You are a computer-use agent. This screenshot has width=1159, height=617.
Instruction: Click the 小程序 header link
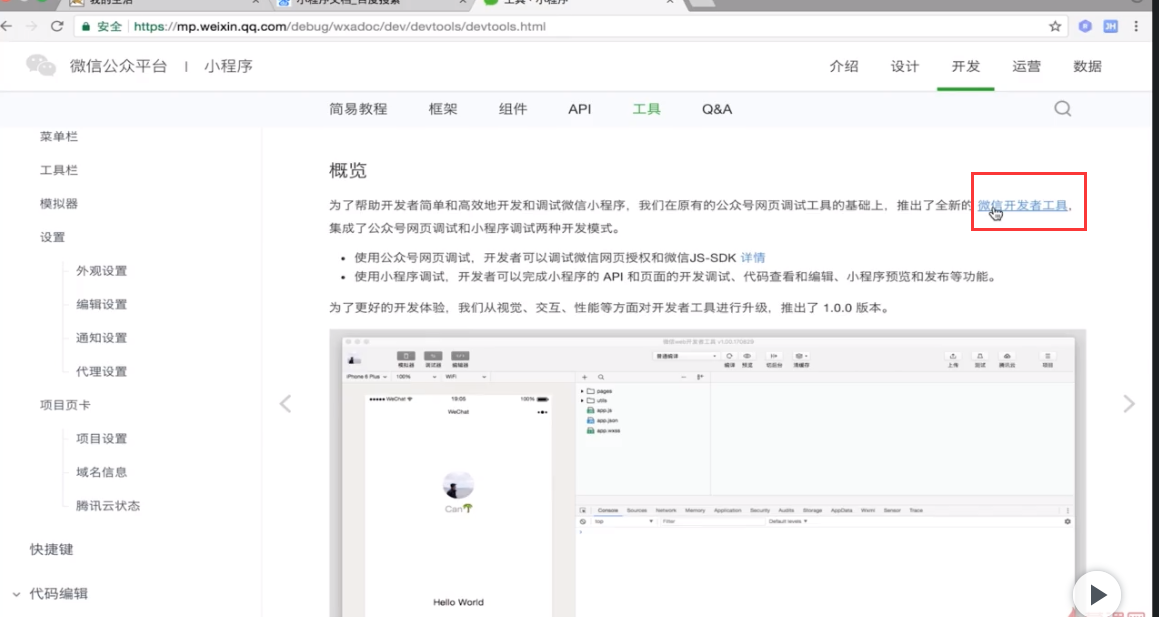tap(229, 67)
